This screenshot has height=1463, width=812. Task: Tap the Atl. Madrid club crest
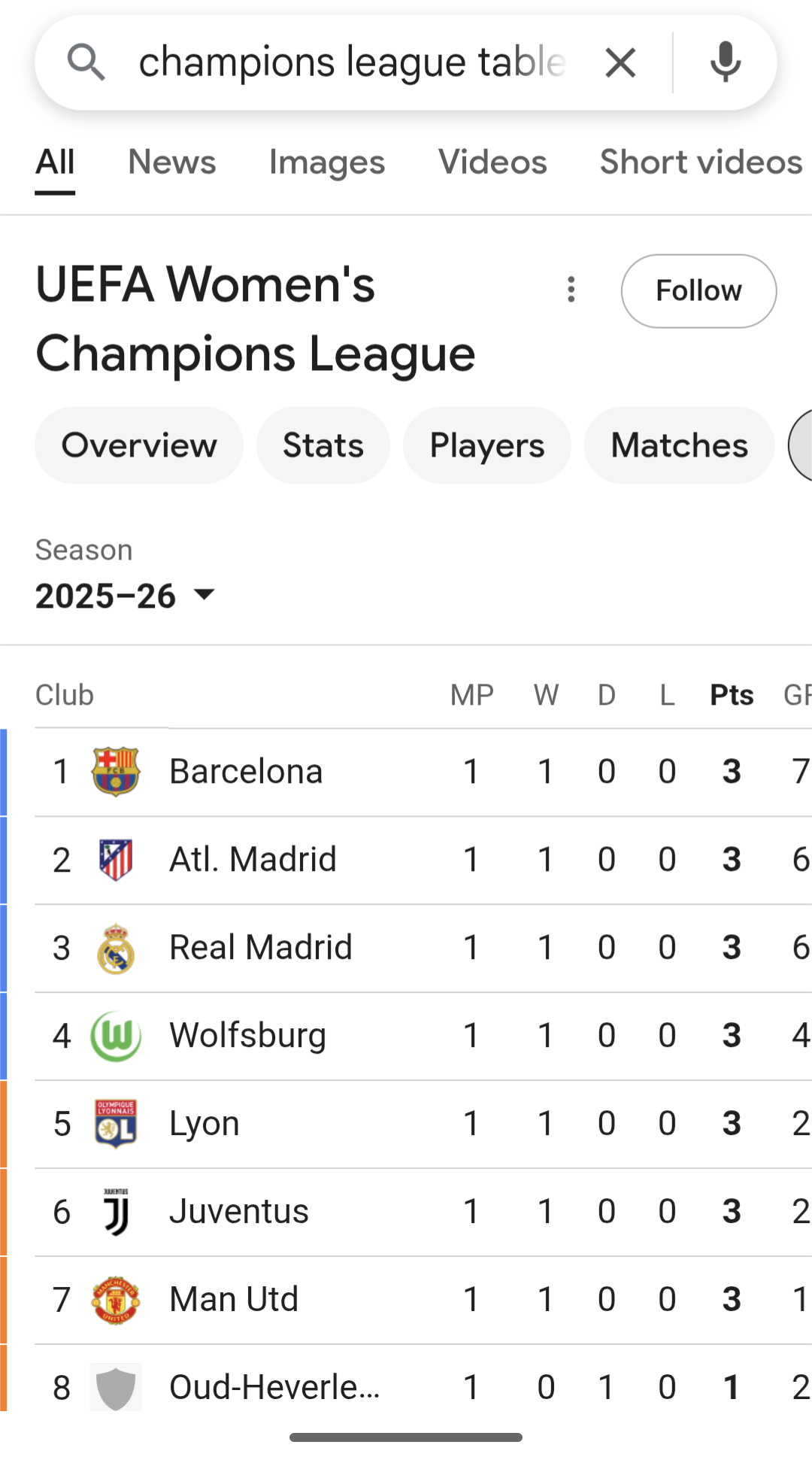pyautogui.click(x=116, y=860)
